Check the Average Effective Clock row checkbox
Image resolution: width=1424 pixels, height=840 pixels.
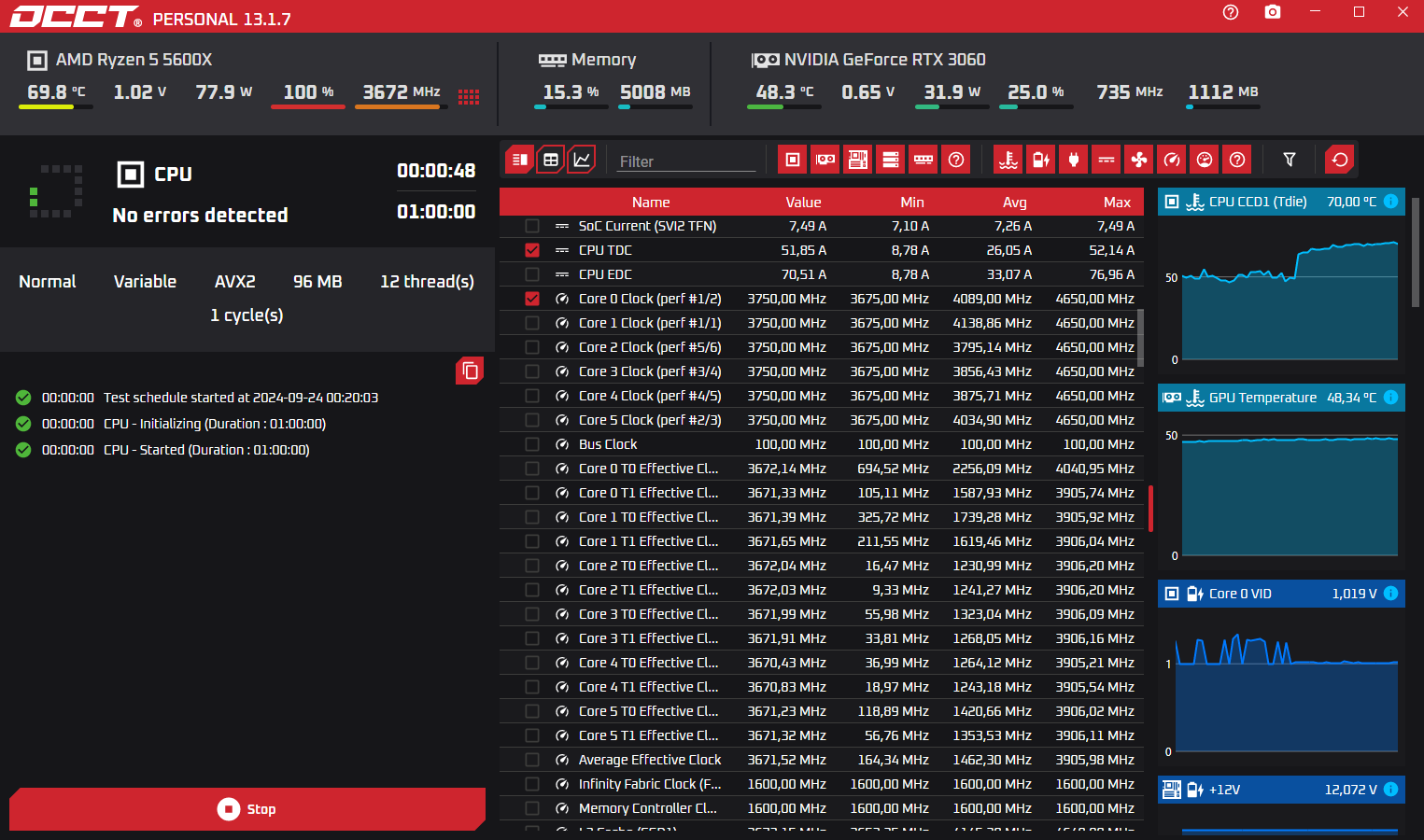(532, 760)
